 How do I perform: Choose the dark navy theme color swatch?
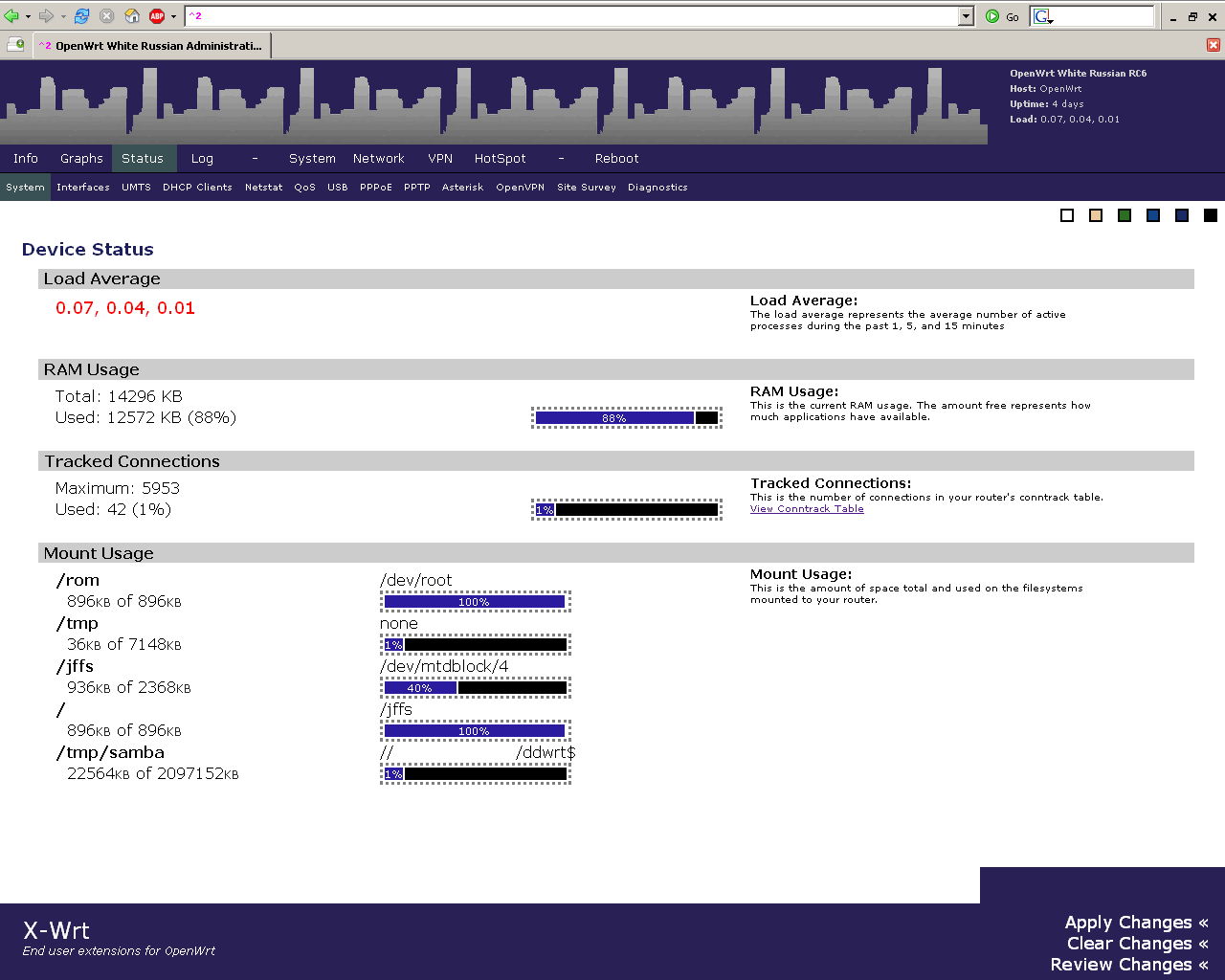pyautogui.click(x=1182, y=215)
